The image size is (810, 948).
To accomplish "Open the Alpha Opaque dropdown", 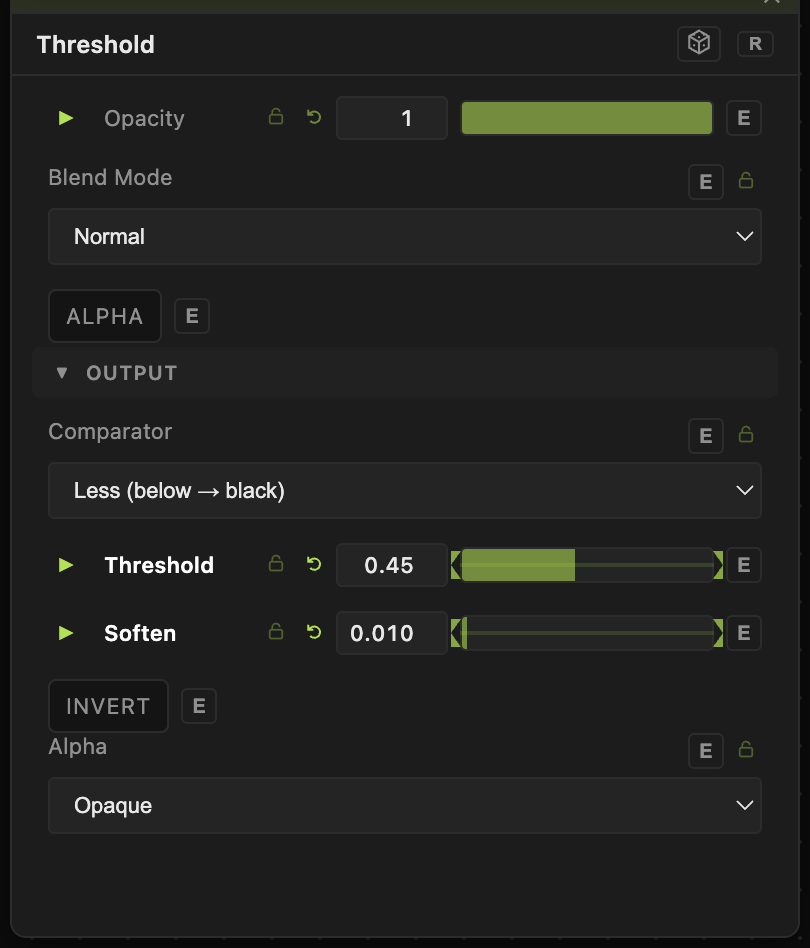I will point(405,805).
